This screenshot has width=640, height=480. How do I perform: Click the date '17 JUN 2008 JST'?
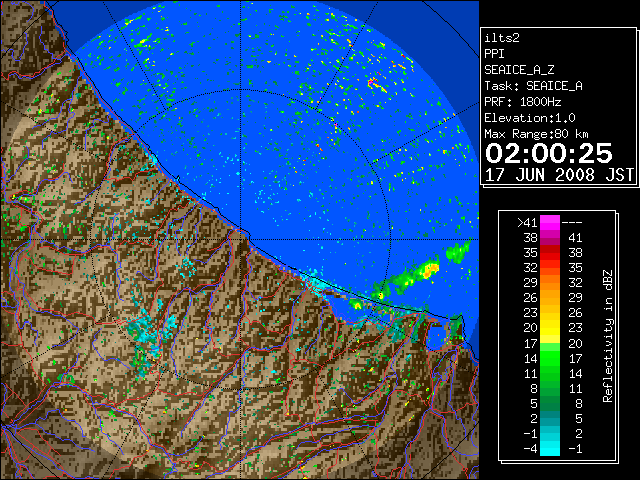pos(559,175)
